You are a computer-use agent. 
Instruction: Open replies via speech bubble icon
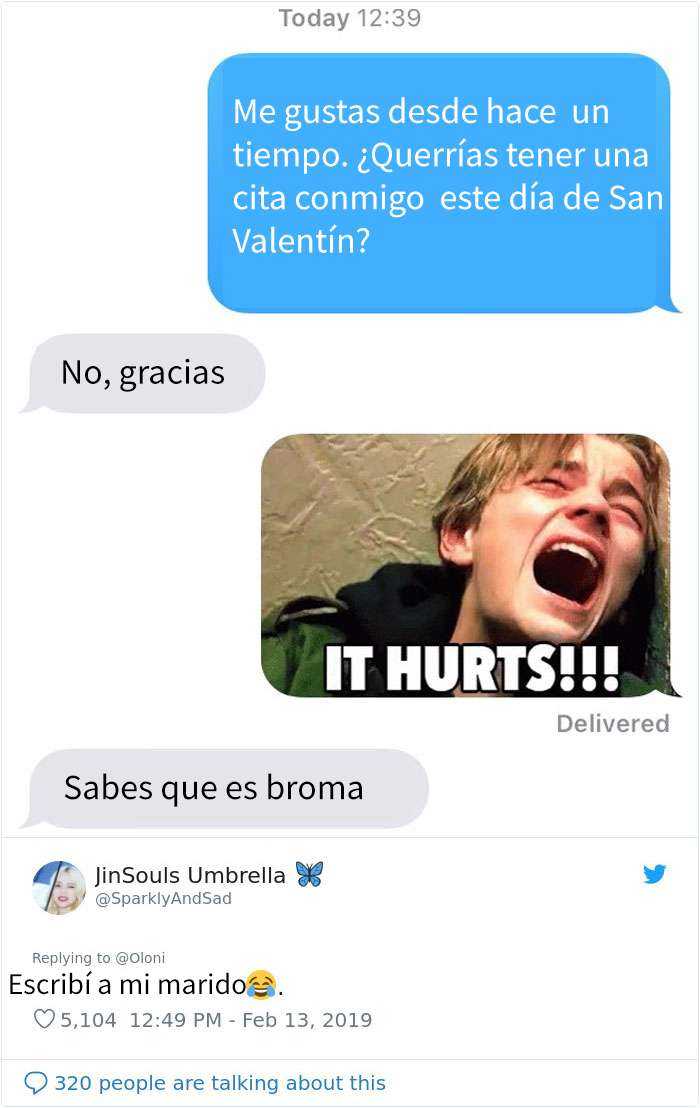(35, 1083)
